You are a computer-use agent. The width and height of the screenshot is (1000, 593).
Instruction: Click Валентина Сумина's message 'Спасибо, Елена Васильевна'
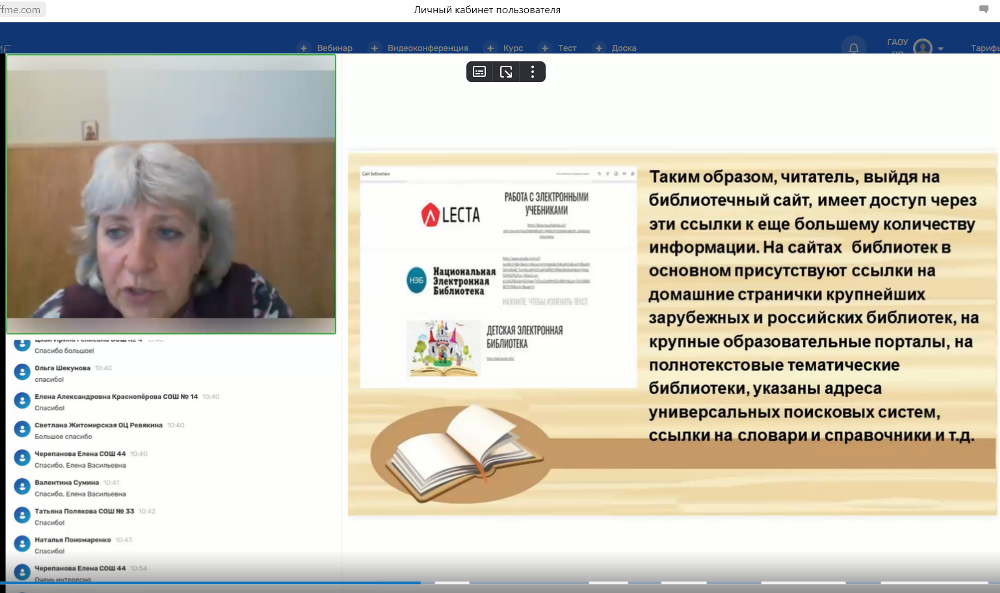[80, 494]
